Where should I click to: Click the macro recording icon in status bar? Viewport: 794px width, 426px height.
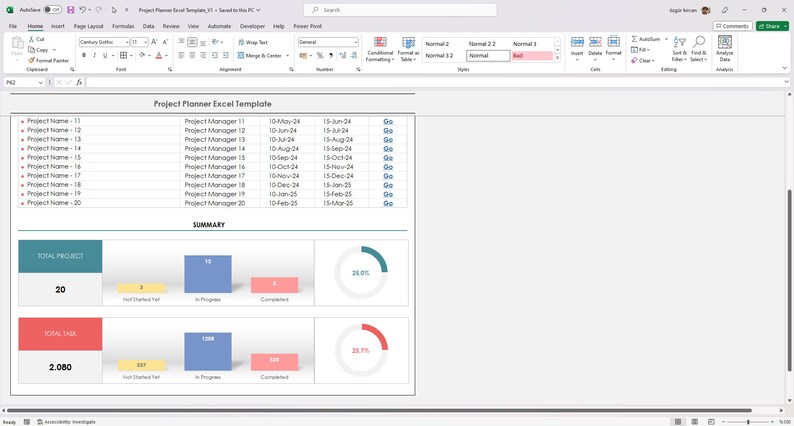27,421
